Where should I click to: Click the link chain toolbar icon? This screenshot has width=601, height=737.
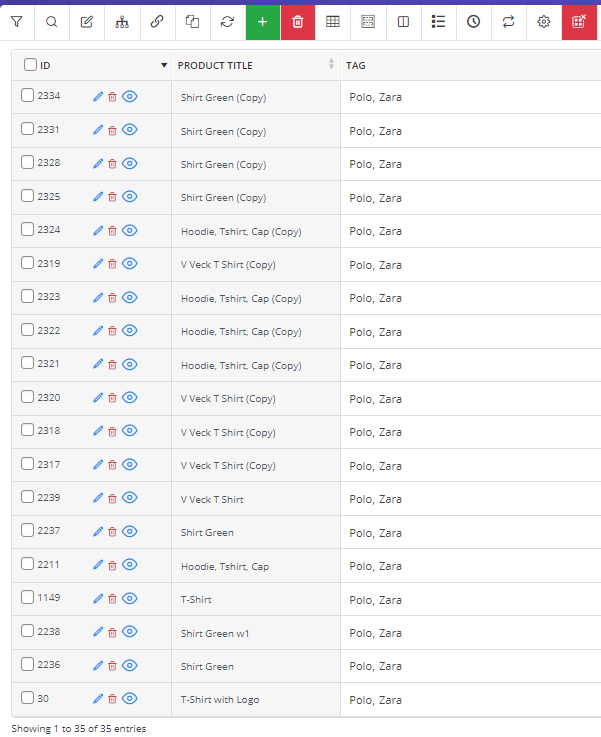click(157, 22)
